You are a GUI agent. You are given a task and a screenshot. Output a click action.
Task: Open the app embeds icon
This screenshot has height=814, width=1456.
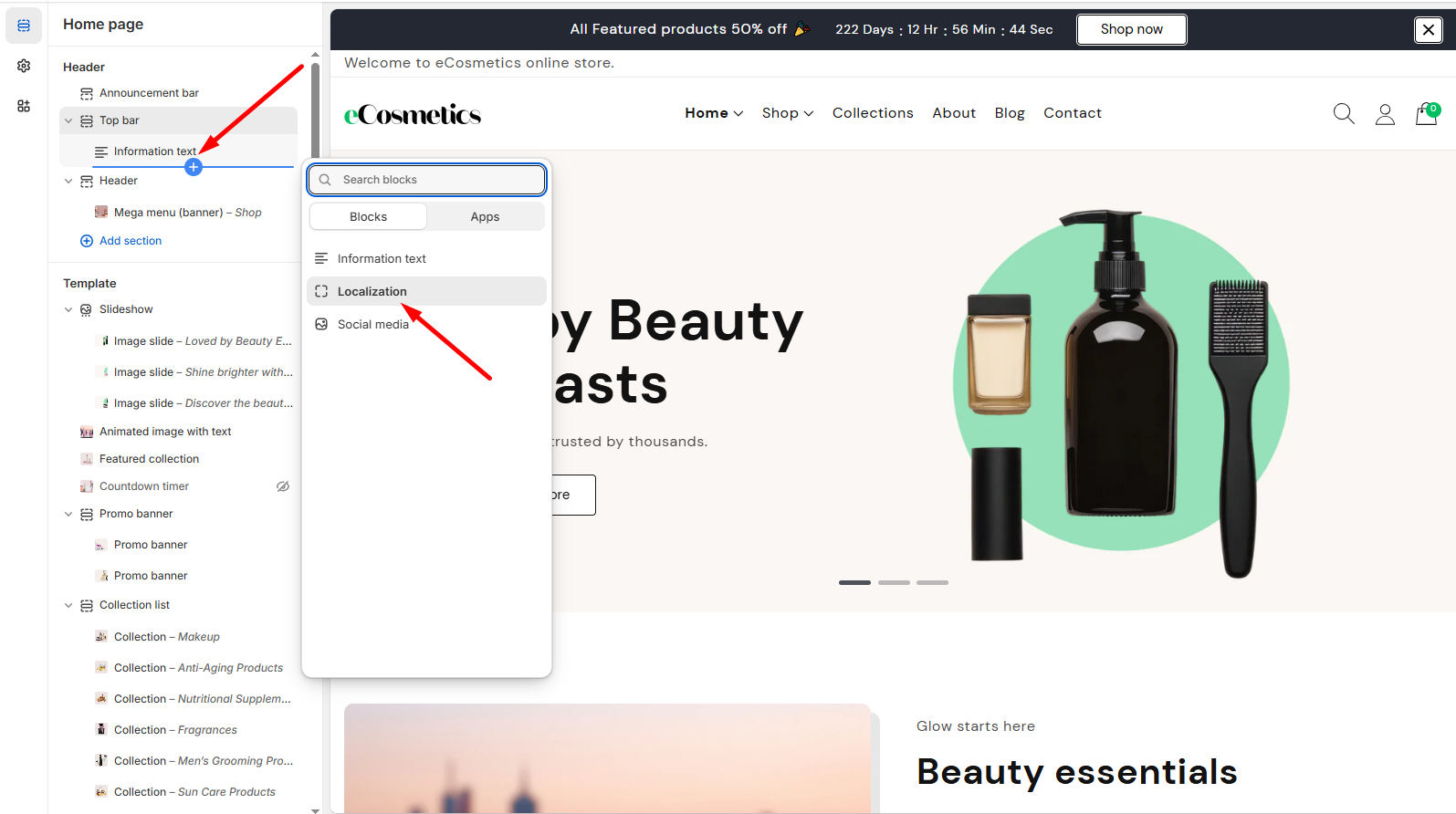[24, 106]
